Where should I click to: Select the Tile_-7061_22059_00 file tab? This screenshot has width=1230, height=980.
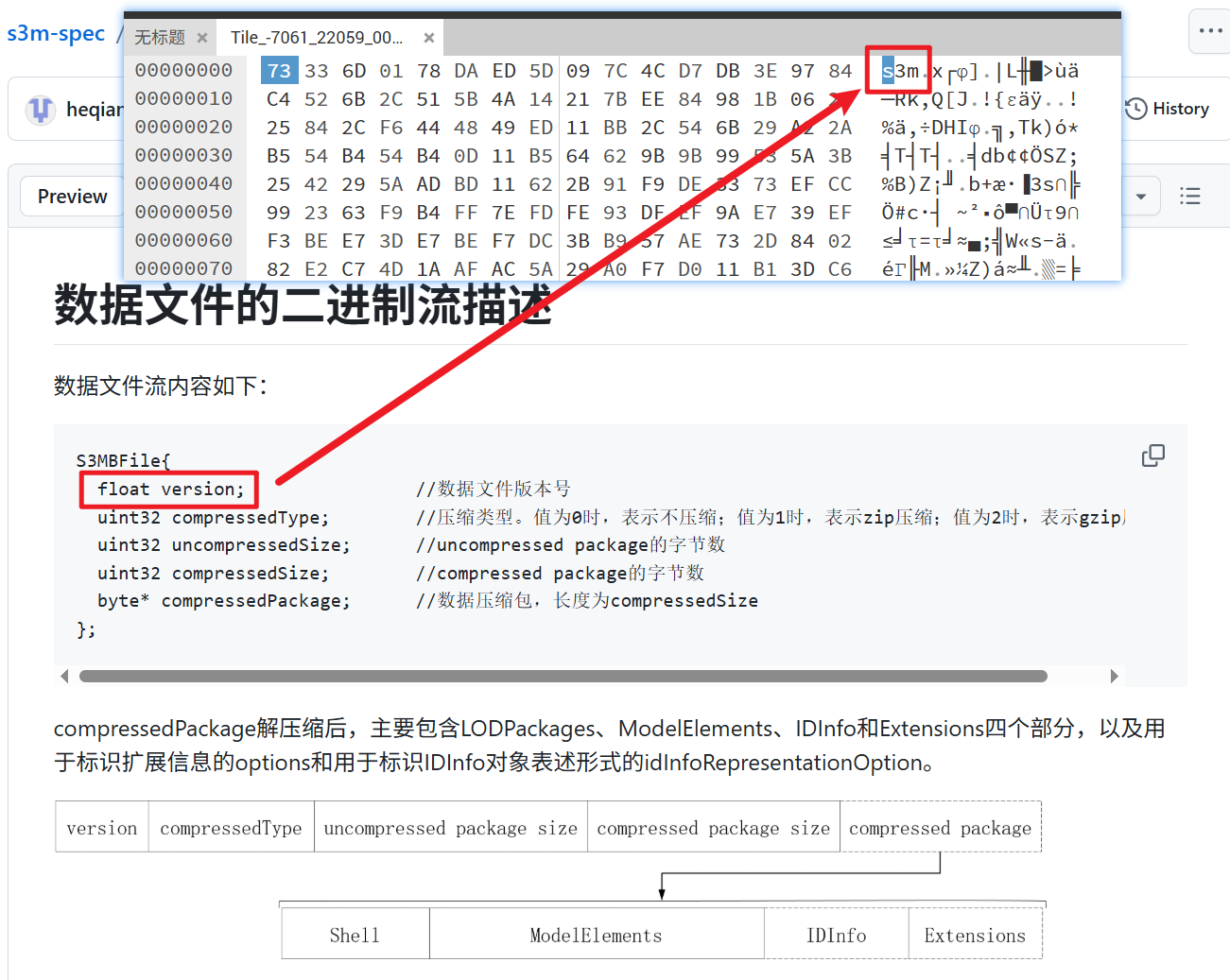click(317, 38)
